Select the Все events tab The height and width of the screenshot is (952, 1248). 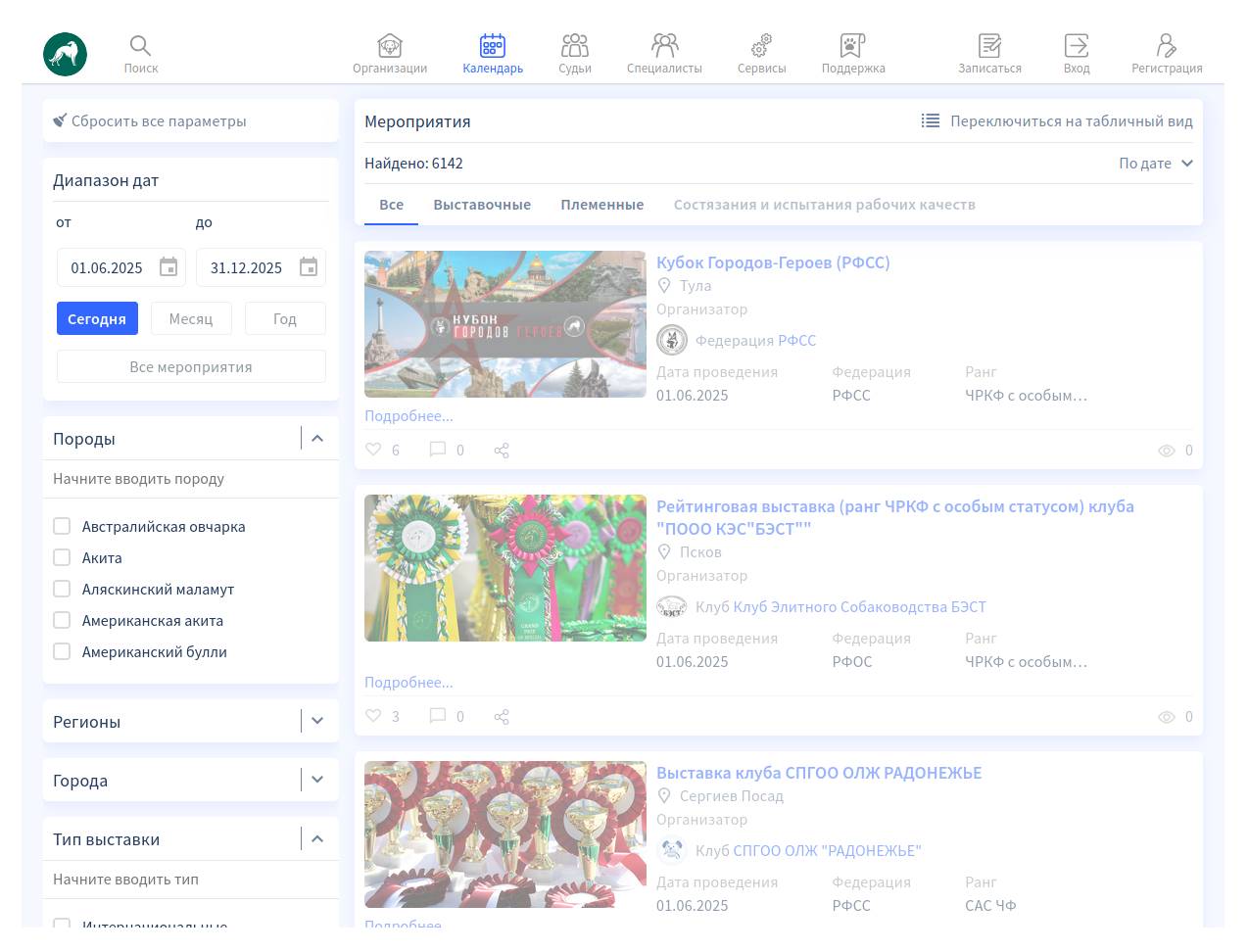391,205
